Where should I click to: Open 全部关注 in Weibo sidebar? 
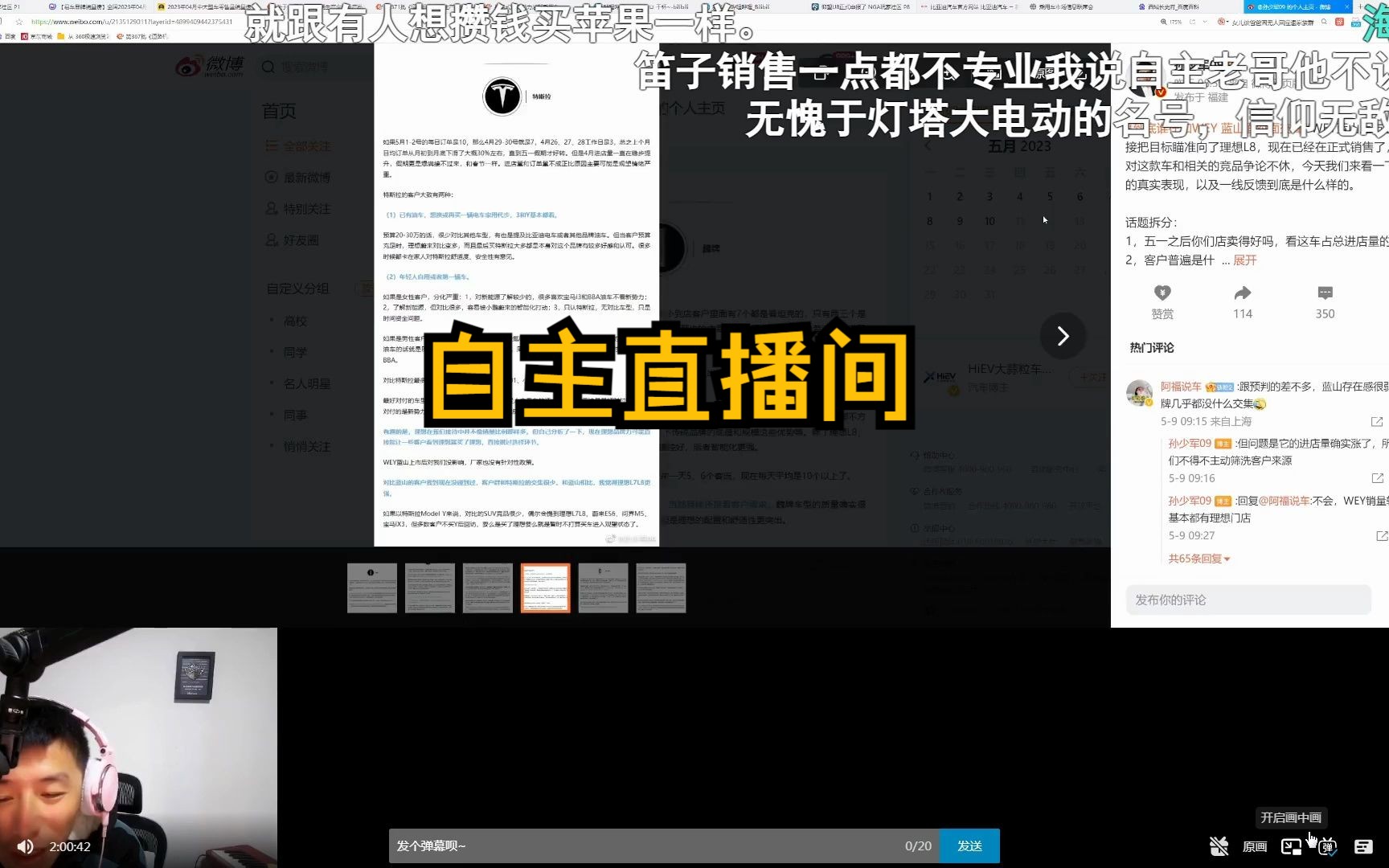click(x=297, y=145)
